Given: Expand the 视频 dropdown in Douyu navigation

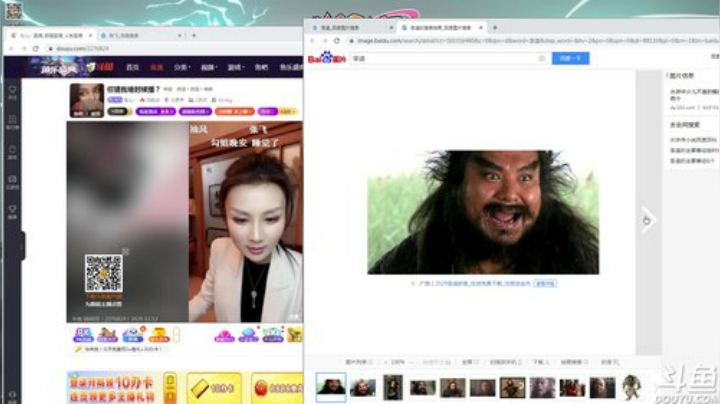Looking at the screenshot, I should 209,67.
